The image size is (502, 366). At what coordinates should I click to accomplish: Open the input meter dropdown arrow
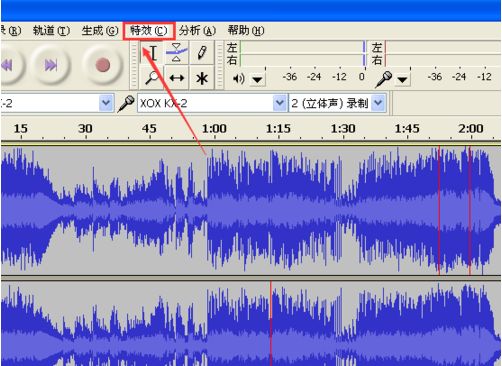point(402,79)
